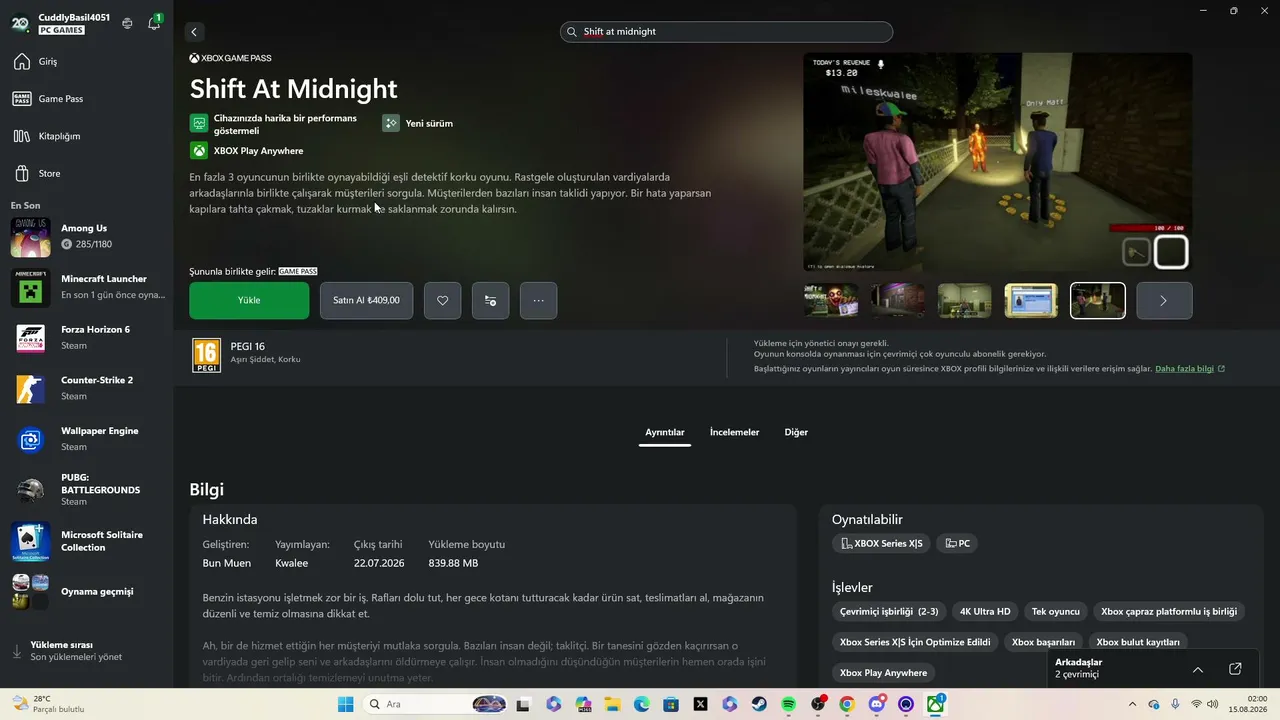Open Among Us from recent games
Screen dimensions: 1280x720
86,236
